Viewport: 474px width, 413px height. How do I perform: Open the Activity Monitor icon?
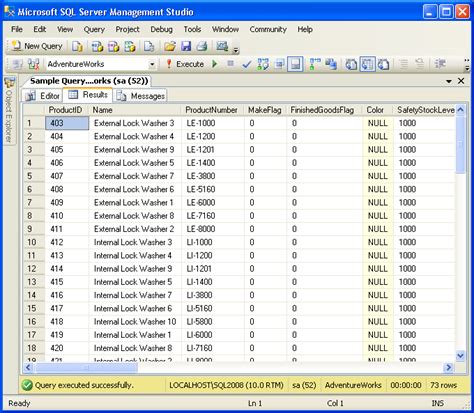222,46
